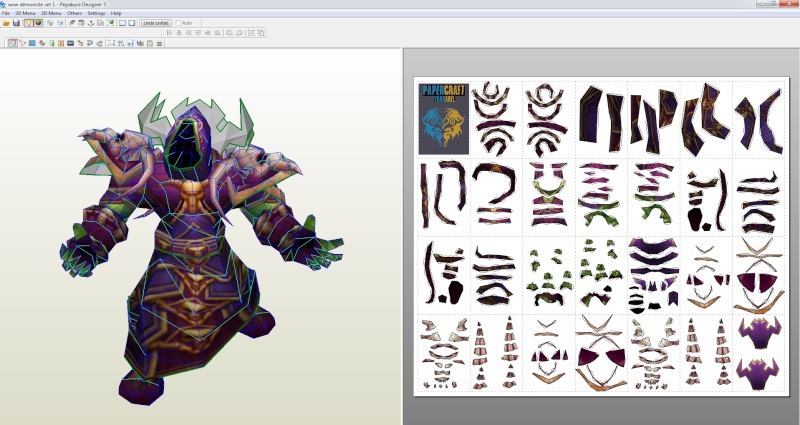Click the Undo Unfold button

pyautogui.click(x=156, y=23)
